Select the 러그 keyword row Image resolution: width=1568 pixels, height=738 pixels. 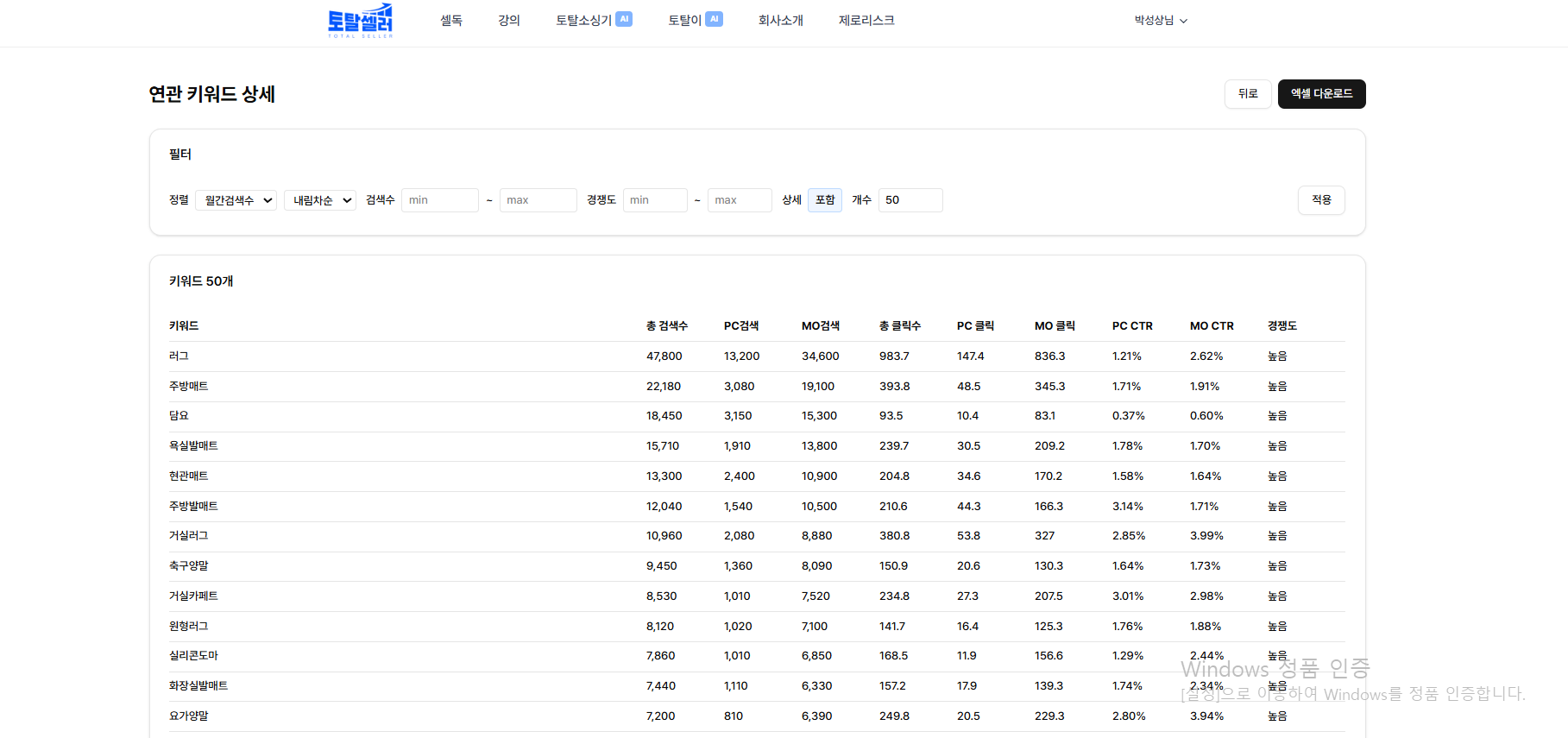757,356
